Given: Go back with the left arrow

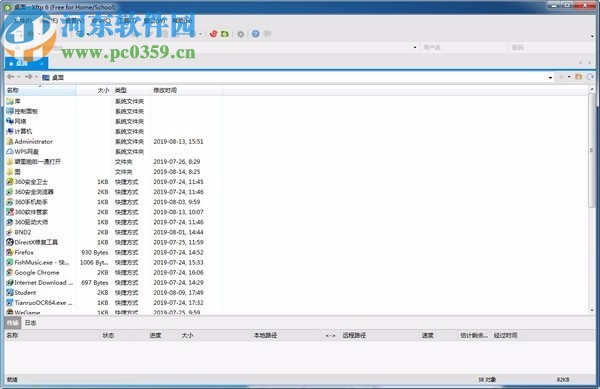Looking at the screenshot, I should click(11, 77).
